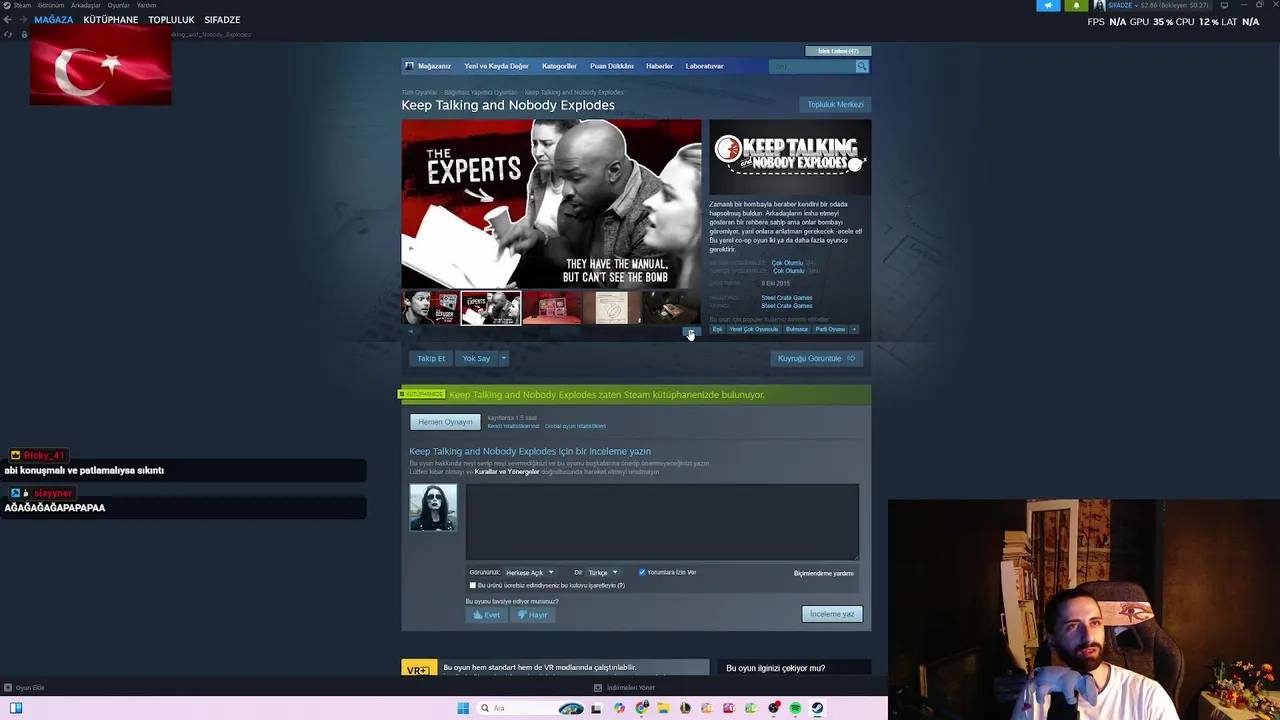Viewport: 1280px width, 720px height.
Task: Toggle the Yorumlara İzin Ver checkbox
Action: (x=642, y=572)
